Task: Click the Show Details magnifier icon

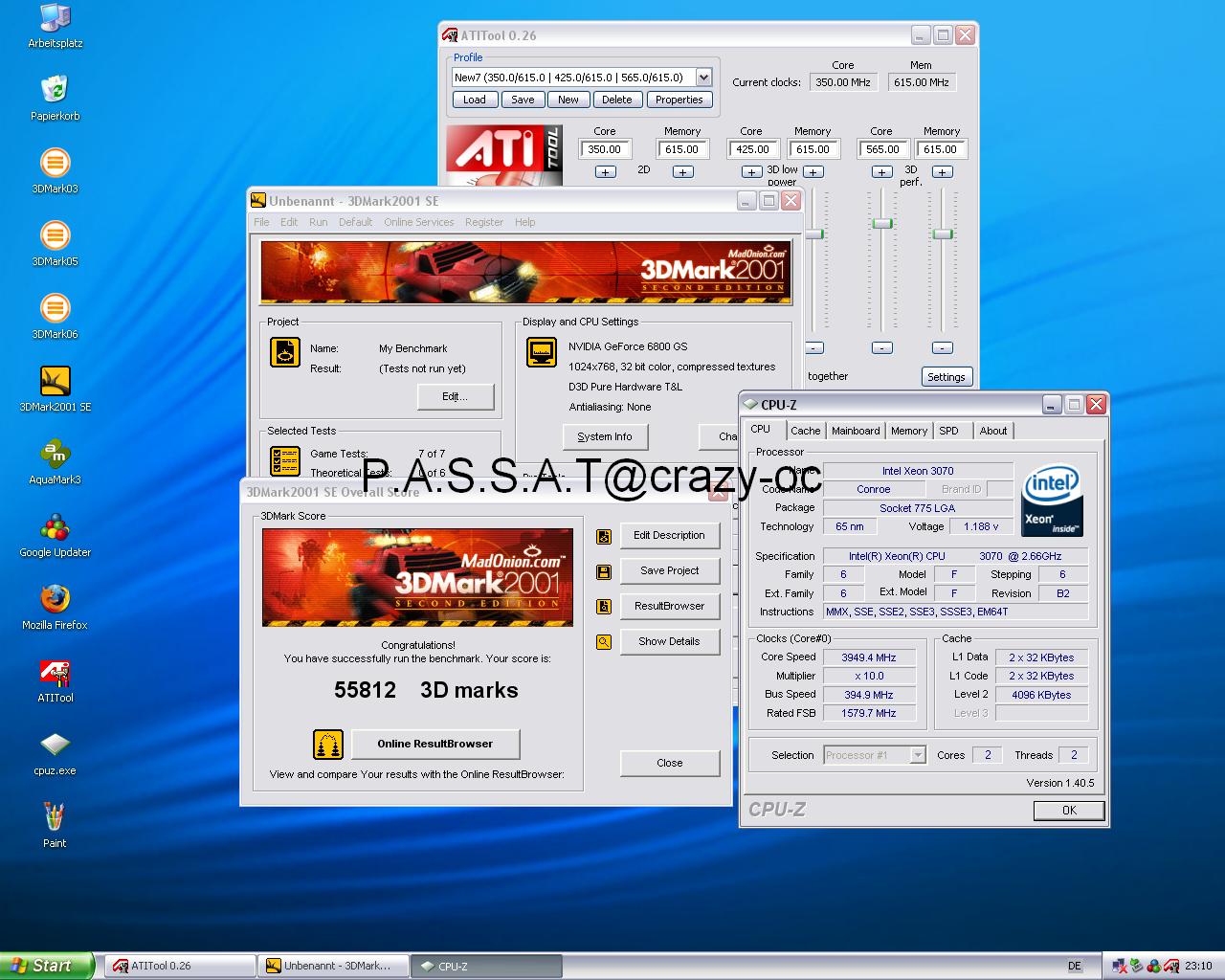Action: (604, 642)
